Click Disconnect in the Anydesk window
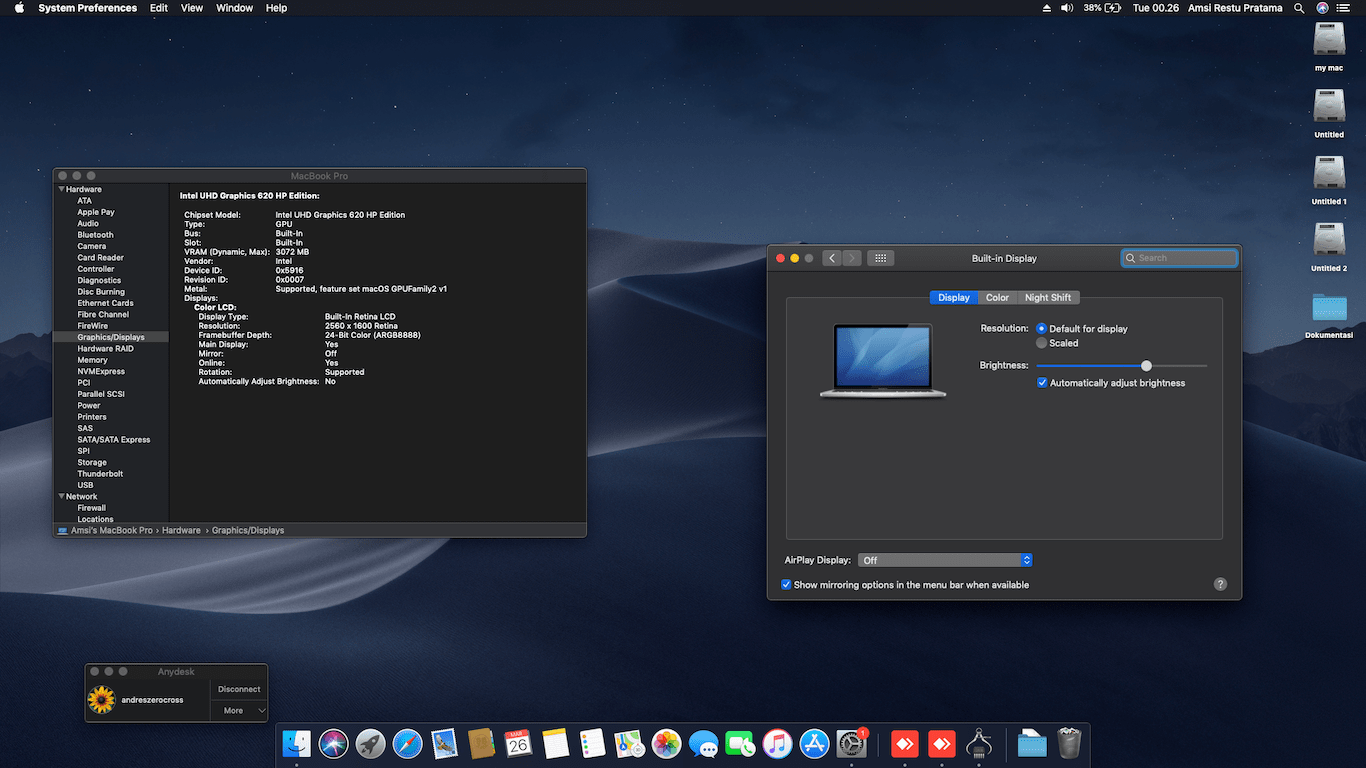1366x768 pixels. coord(239,689)
